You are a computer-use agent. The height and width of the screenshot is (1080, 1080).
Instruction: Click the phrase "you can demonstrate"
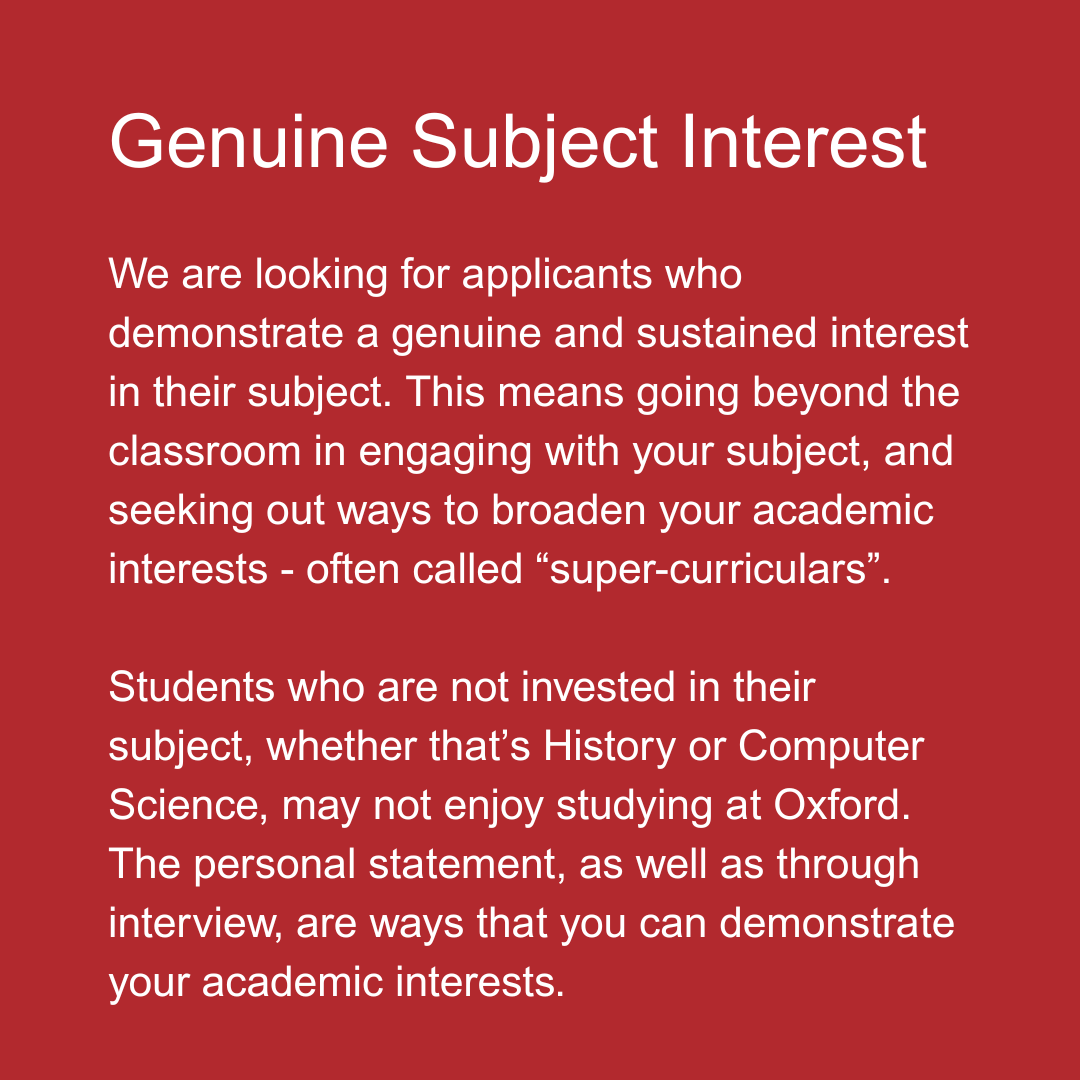tap(757, 923)
